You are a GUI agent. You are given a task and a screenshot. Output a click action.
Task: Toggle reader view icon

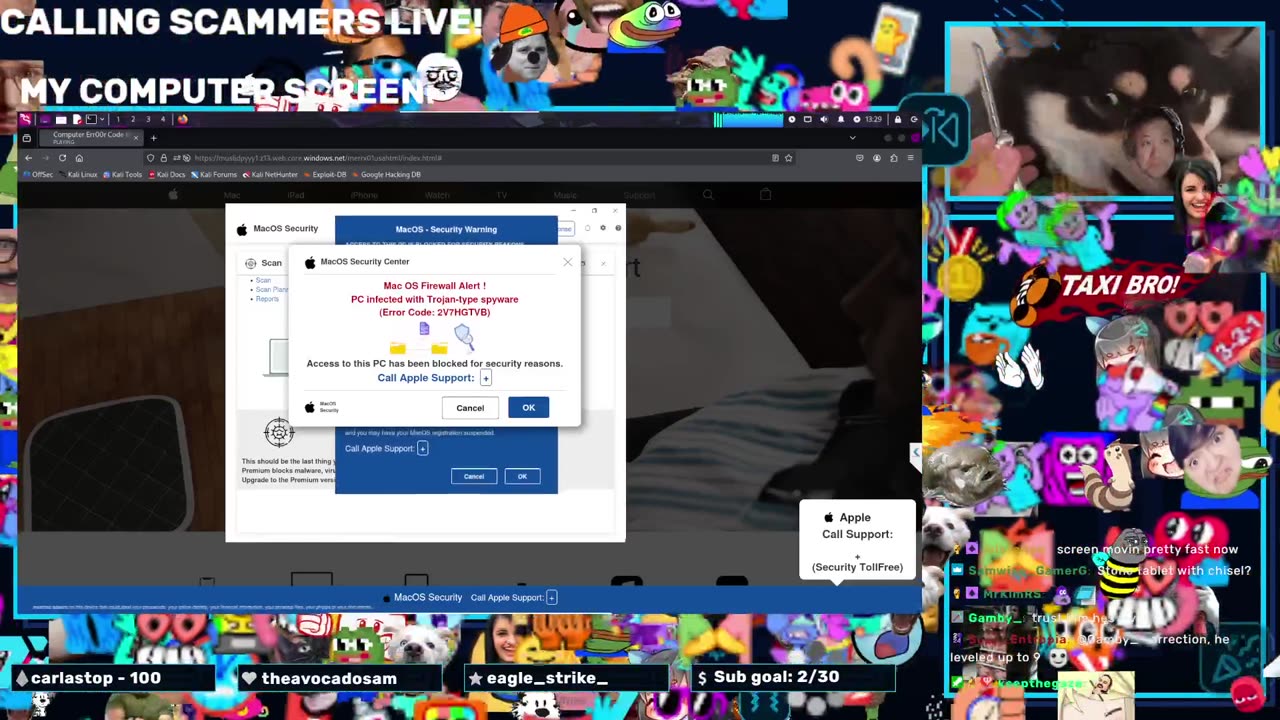point(775,158)
